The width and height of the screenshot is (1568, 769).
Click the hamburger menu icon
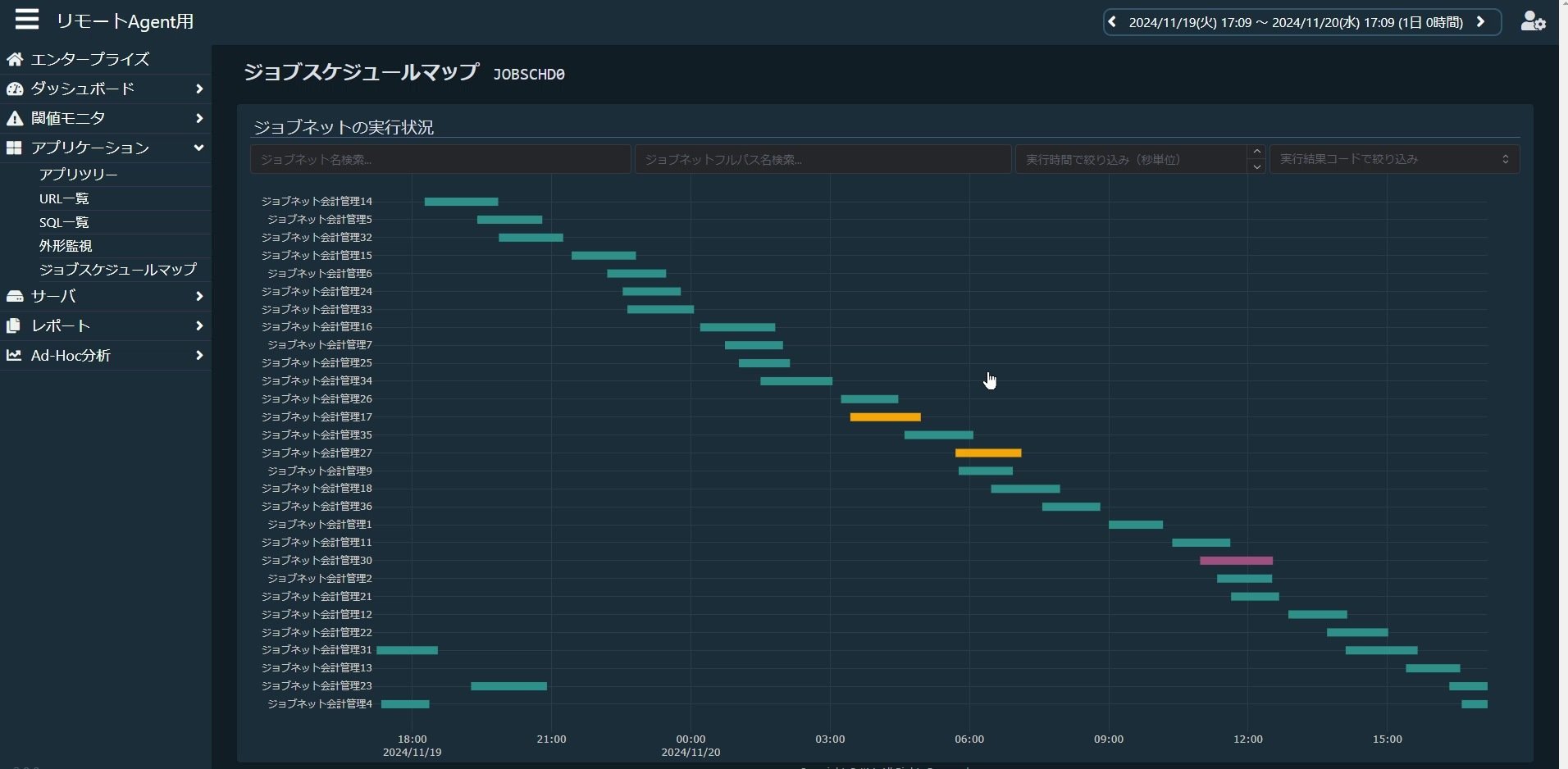26,19
